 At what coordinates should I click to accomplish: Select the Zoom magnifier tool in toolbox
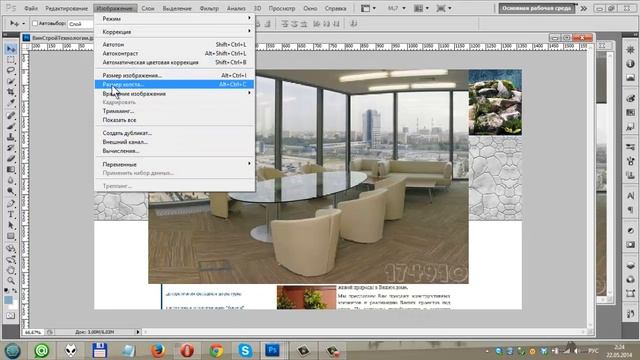tap(11, 280)
